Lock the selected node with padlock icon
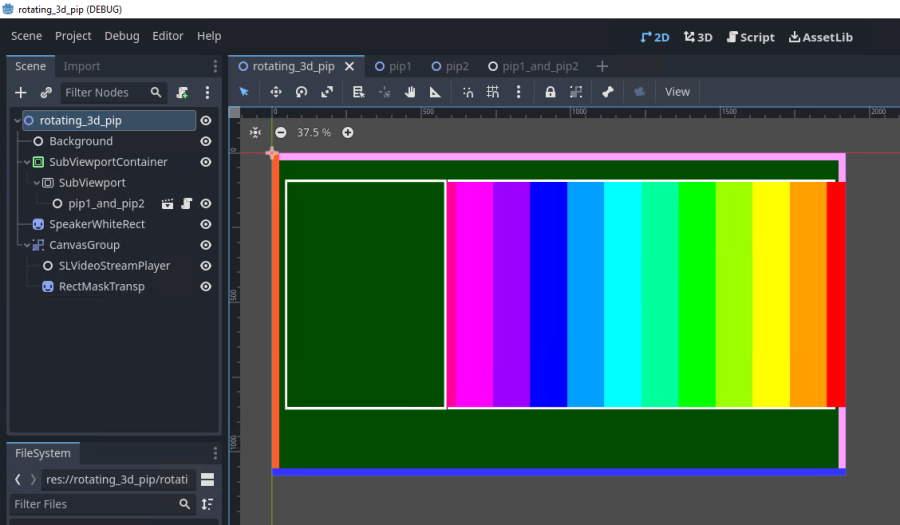This screenshot has height=525, width=900. click(x=550, y=92)
